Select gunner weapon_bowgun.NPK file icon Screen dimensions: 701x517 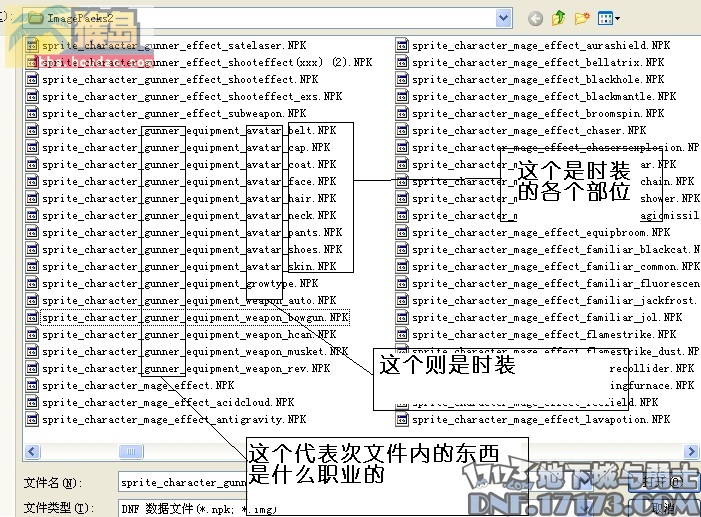pos(32,317)
